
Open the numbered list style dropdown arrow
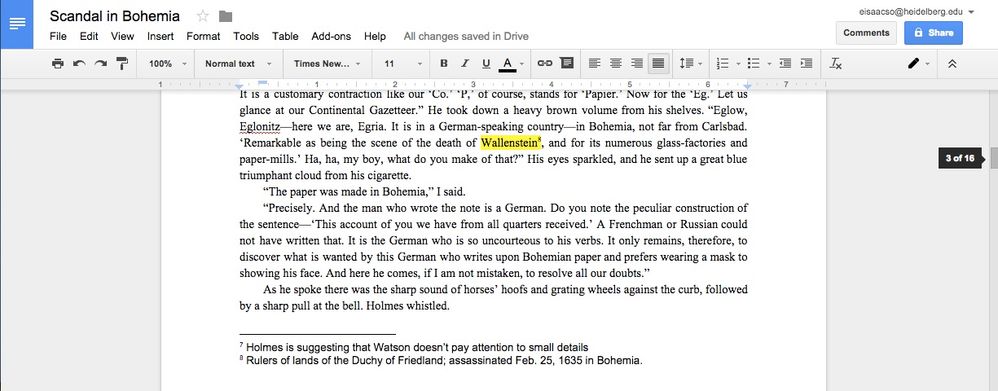coord(738,64)
